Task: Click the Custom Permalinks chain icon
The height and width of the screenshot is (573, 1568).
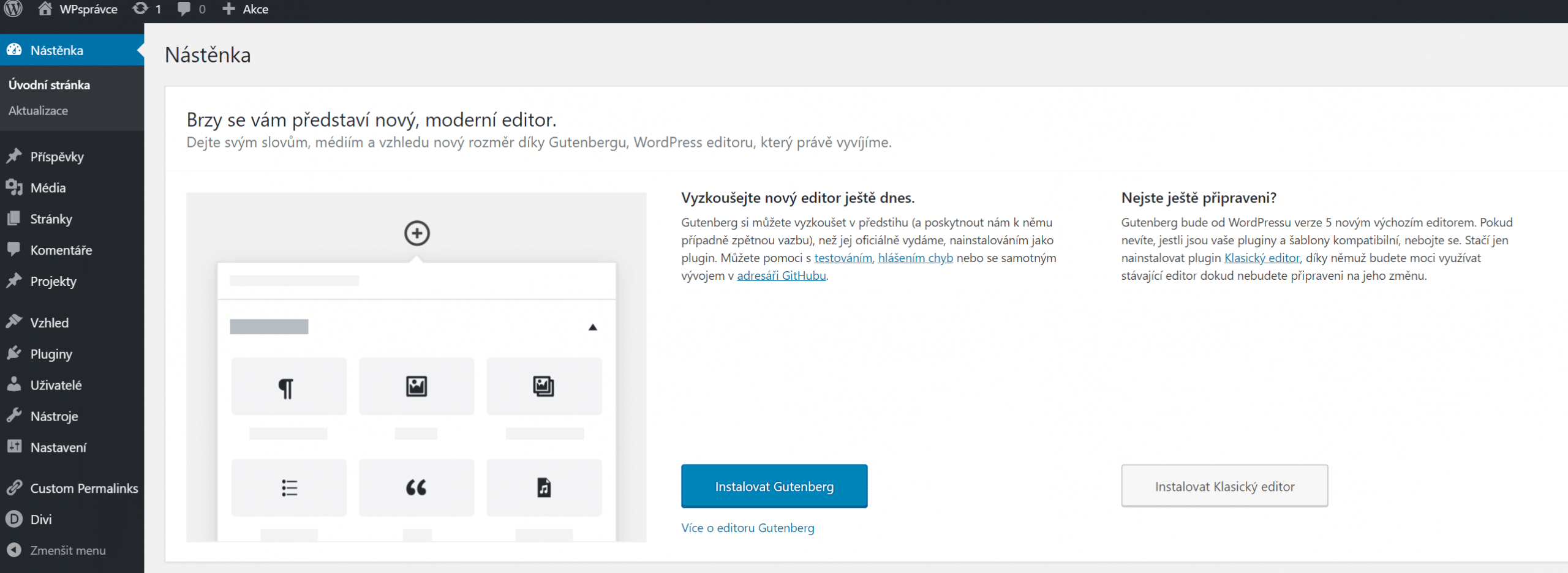Action: (x=14, y=488)
